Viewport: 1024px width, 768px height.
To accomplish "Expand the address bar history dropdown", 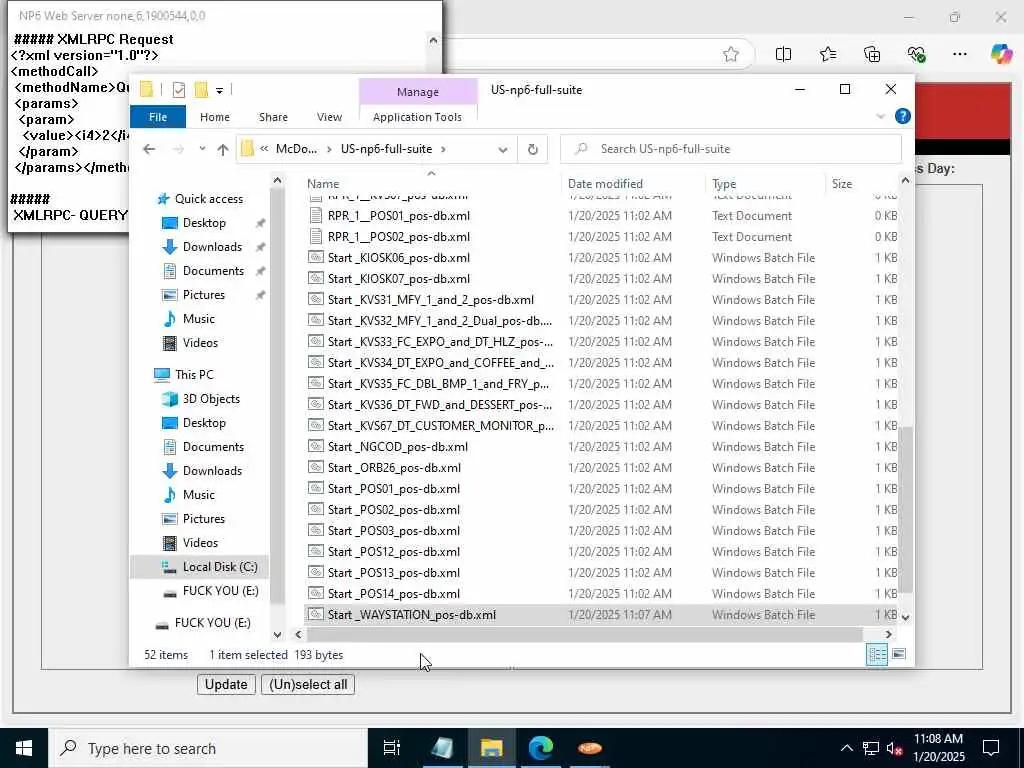I will tap(503, 150).
